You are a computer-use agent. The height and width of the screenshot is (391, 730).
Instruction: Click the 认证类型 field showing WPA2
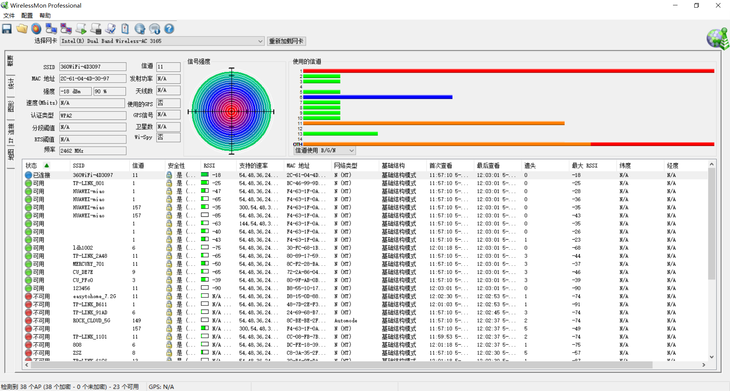pos(93,115)
